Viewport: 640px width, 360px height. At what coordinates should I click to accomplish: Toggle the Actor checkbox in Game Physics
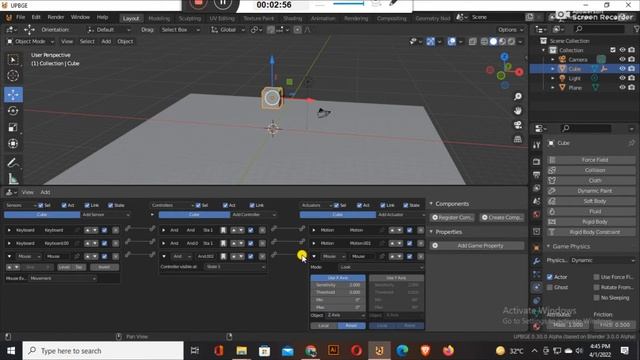550,277
